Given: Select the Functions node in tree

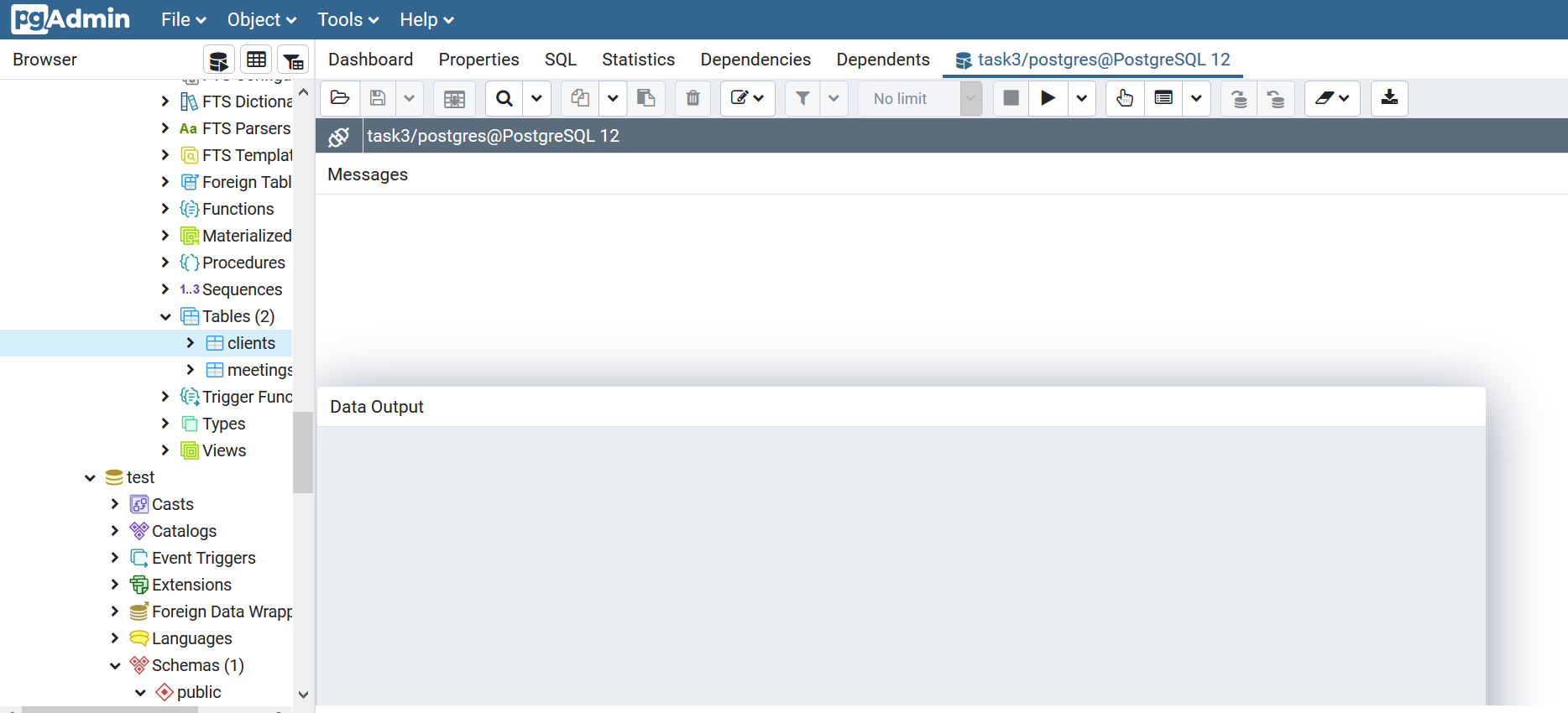Looking at the screenshot, I should (x=238, y=209).
